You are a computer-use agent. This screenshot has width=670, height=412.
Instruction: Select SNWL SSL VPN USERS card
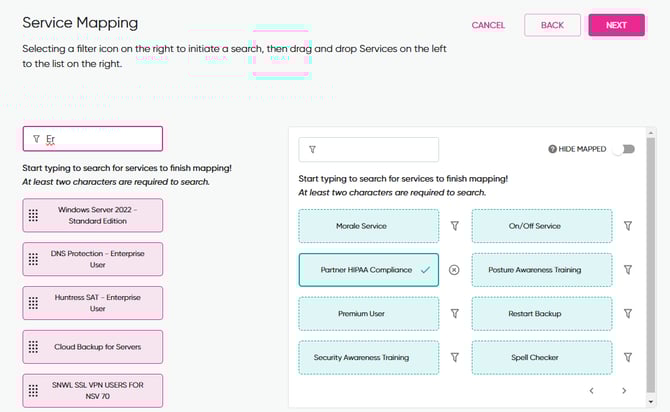coord(93,391)
